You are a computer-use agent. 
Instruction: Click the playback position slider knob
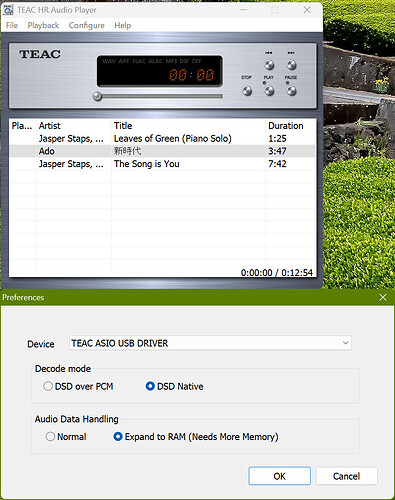tap(97, 96)
